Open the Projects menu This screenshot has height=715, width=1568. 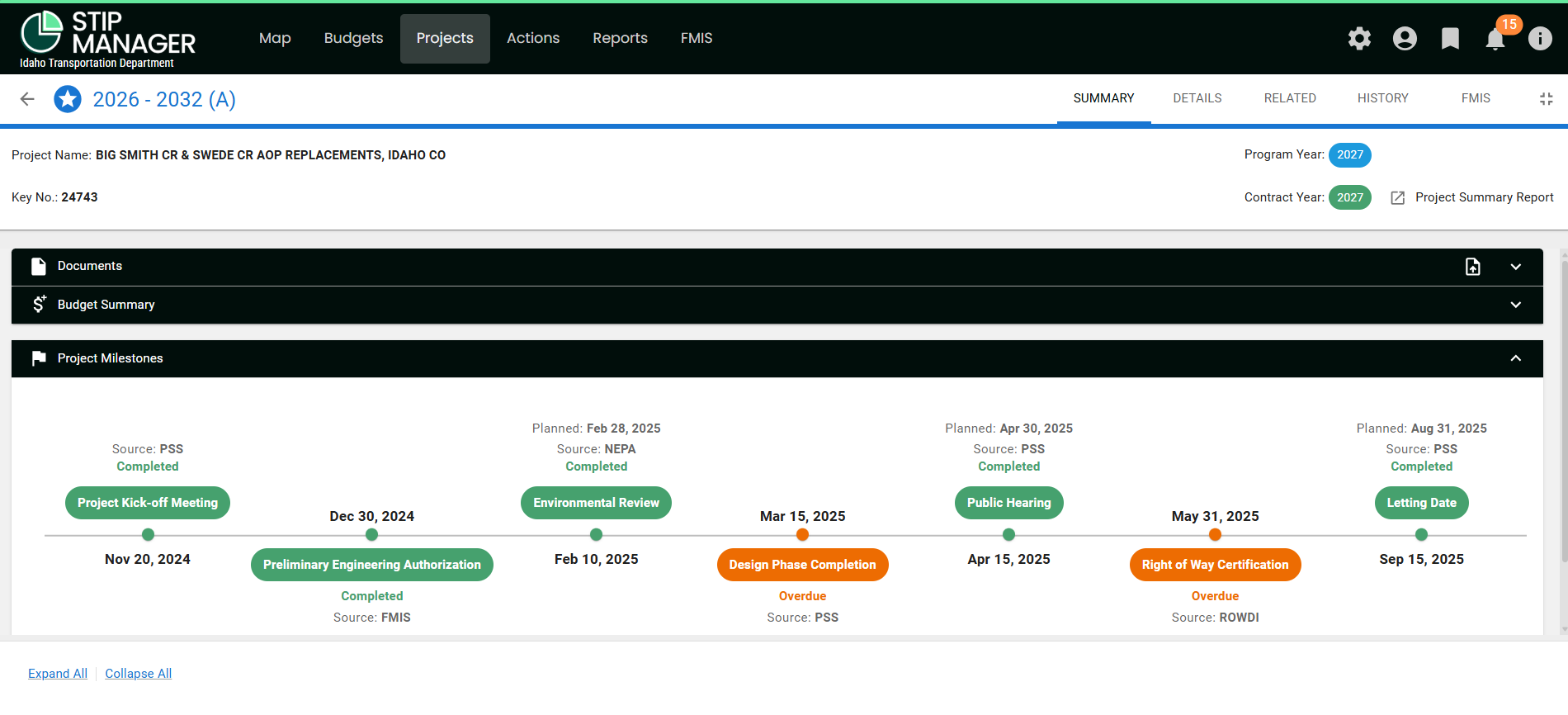pos(445,38)
